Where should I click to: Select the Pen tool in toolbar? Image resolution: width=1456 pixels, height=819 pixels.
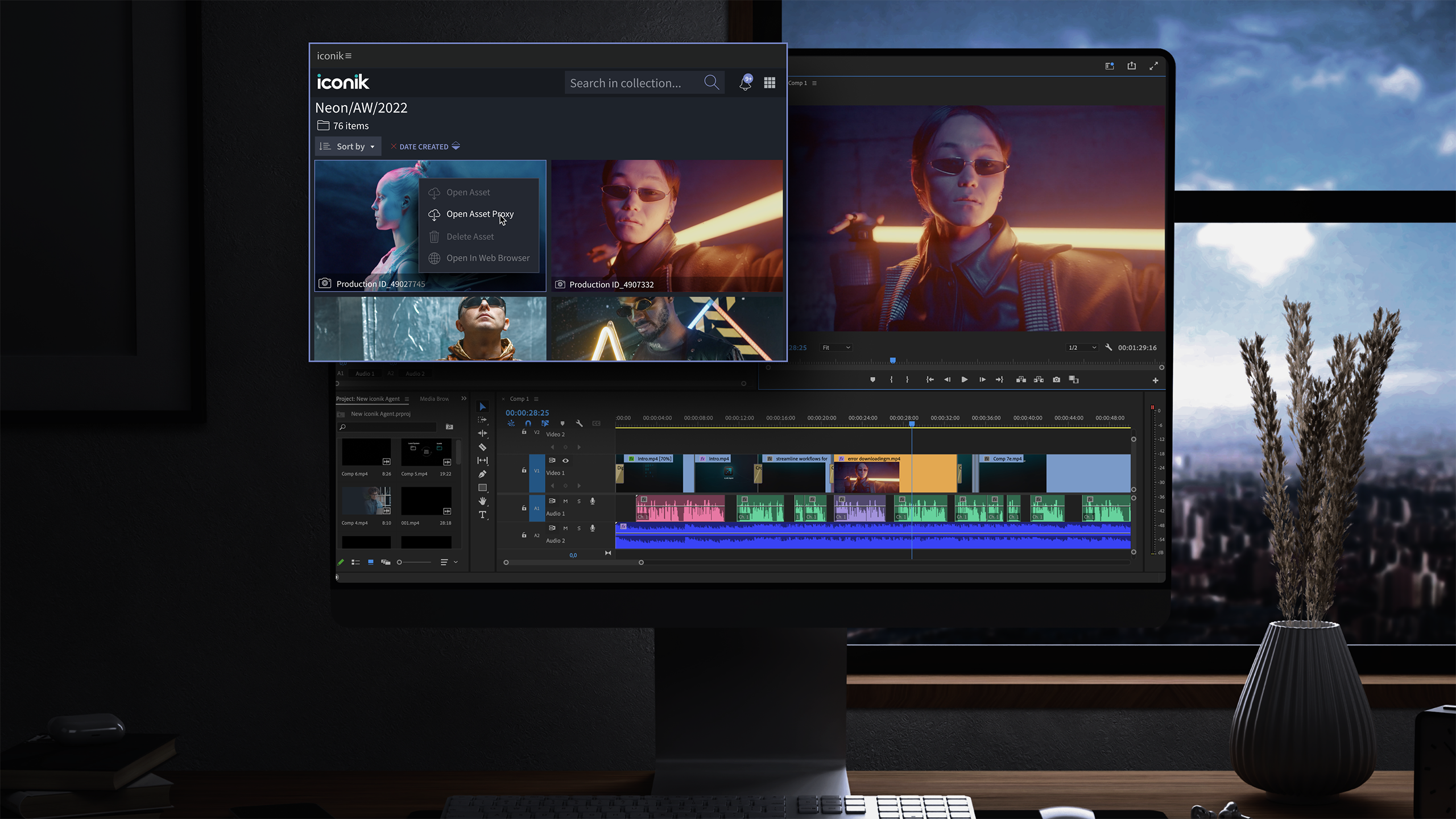click(x=482, y=474)
